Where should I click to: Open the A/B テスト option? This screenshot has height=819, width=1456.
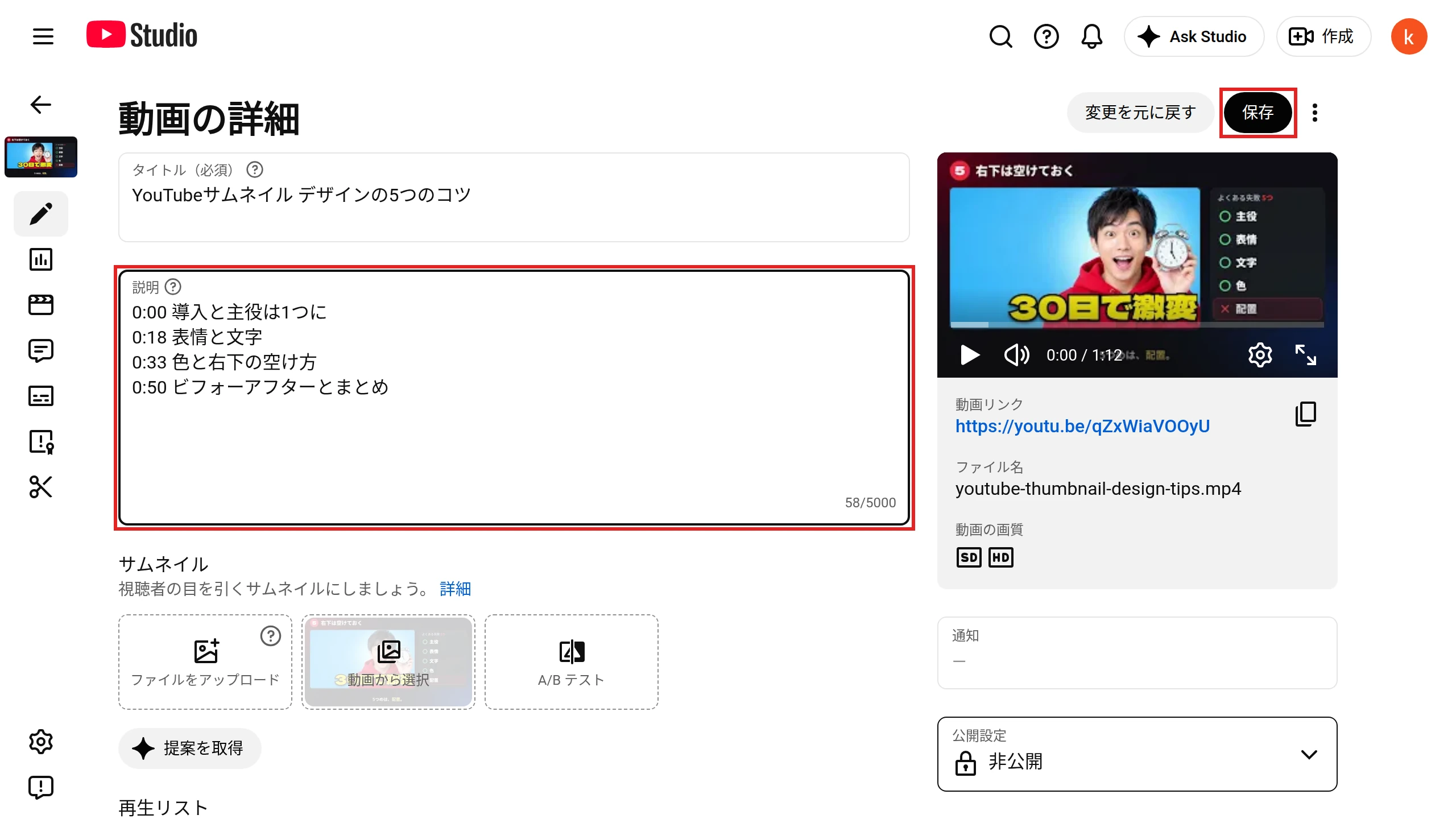[x=572, y=662]
